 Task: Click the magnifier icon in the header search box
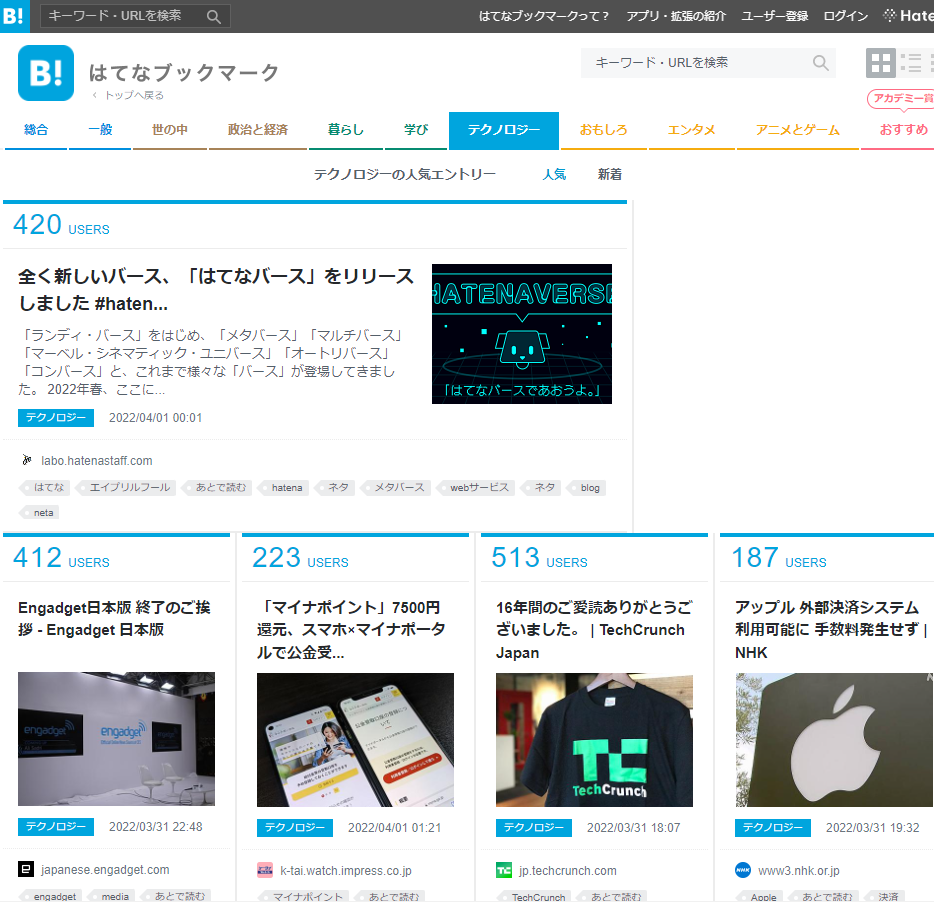pos(820,63)
